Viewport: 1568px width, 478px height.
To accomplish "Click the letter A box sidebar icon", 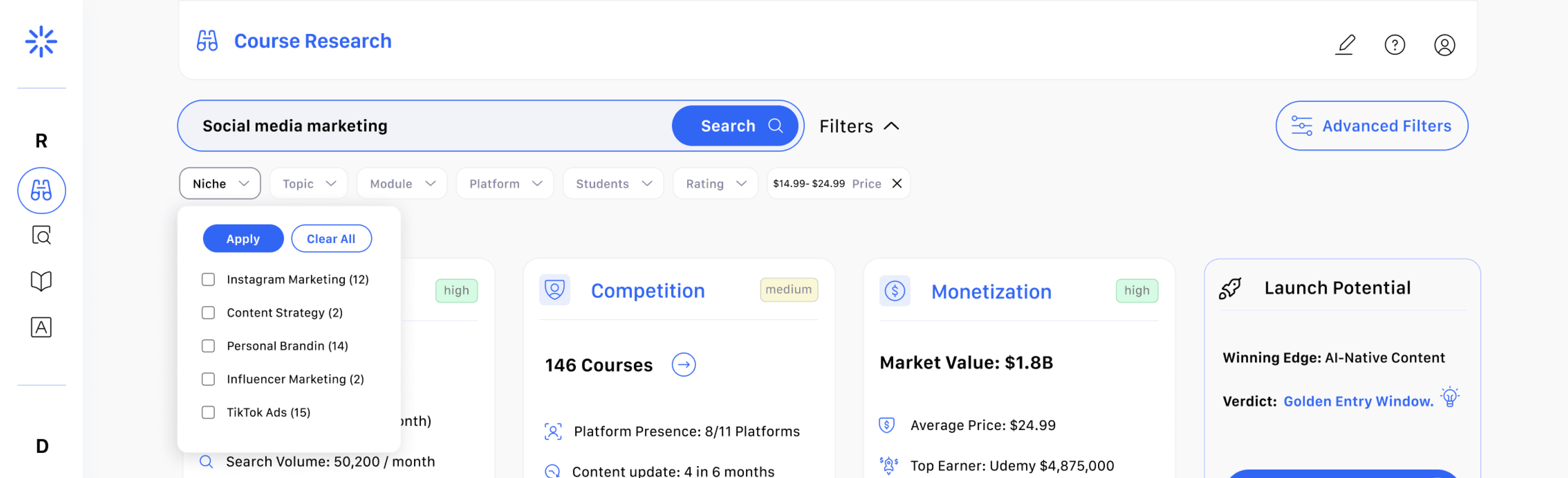I will pyautogui.click(x=41, y=327).
